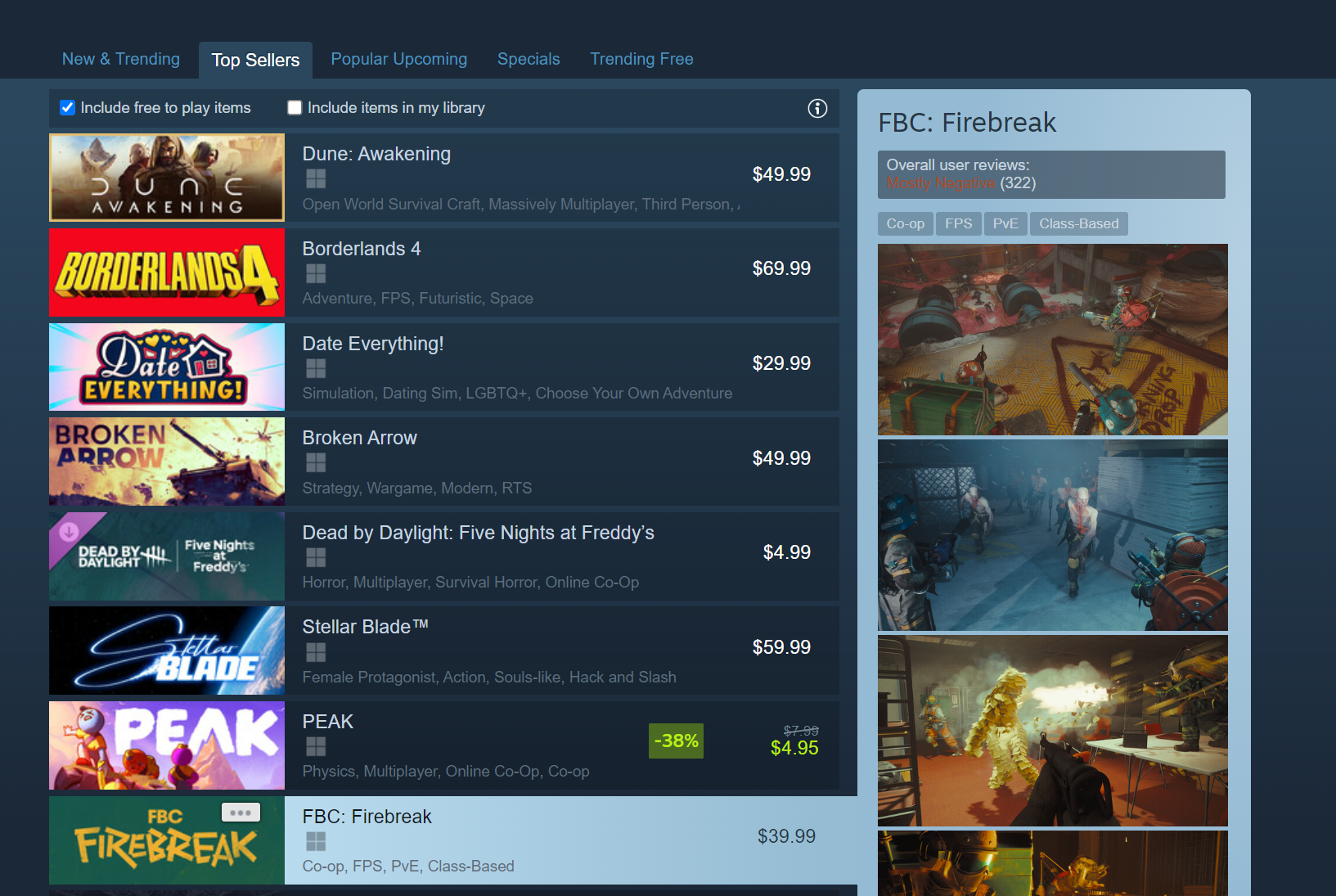The width and height of the screenshot is (1336, 896).
Task: Click the Windows icon under Date Everything!
Action: 316,368
